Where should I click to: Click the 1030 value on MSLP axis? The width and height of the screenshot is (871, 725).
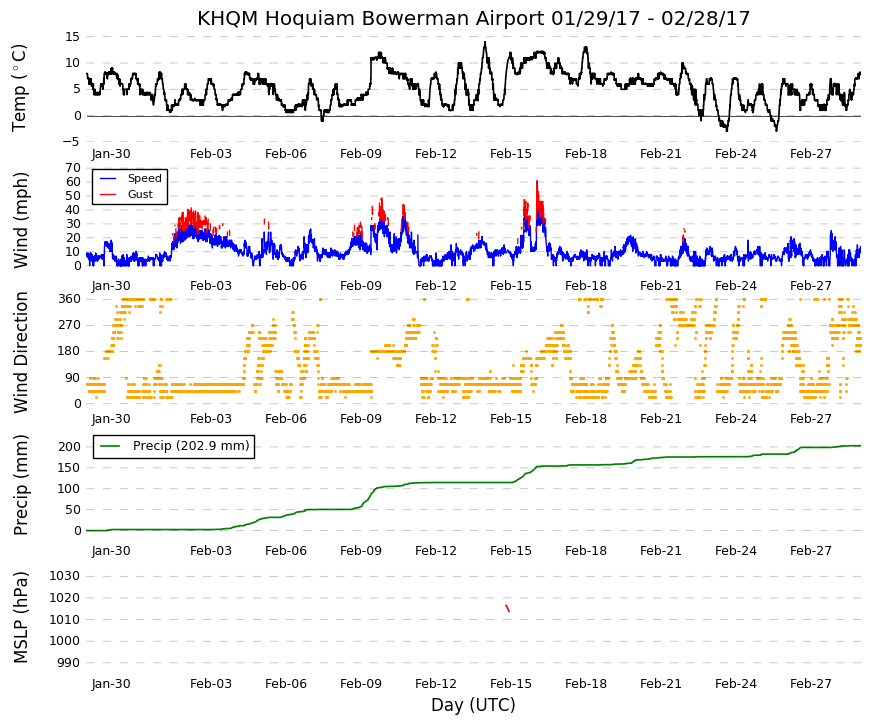click(64, 576)
